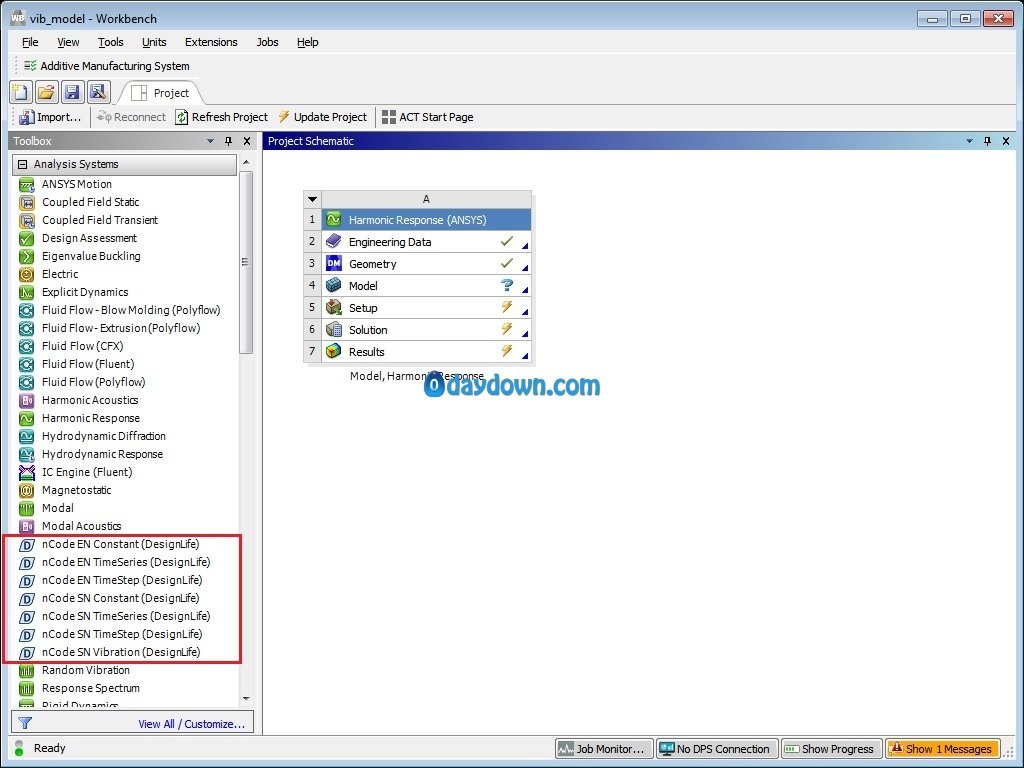Select the Model cell
This screenshot has height=768, width=1024.
click(426, 286)
